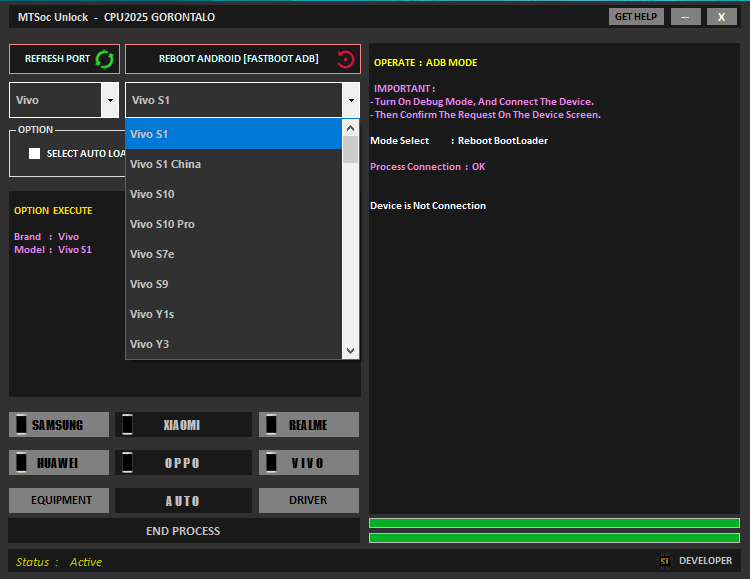Viewport: 750px width, 579px height.
Task: Enable the SELECT AUTO LOAD checkbox
Action: pyautogui.click(x=34, y=153)
